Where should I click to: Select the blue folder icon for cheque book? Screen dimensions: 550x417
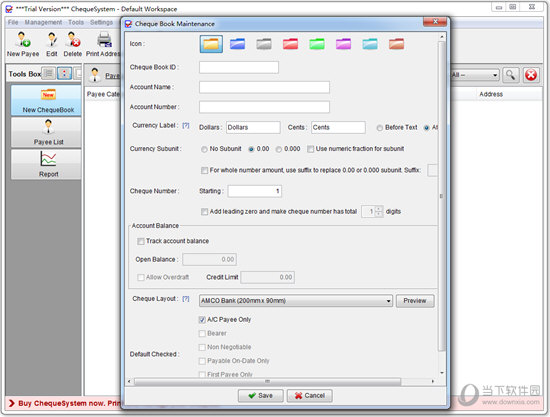tap(237, 44)
